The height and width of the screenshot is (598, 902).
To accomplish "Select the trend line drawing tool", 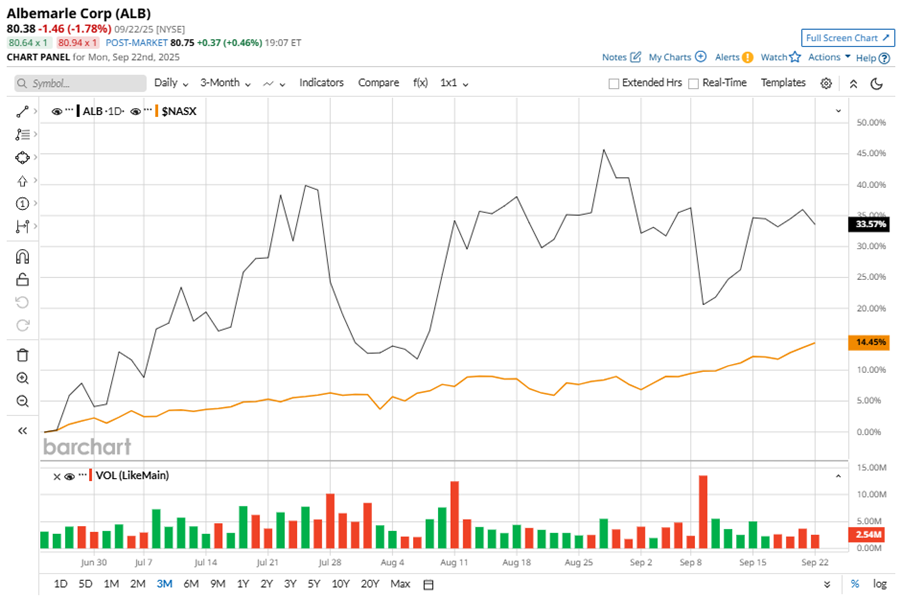I will point(22,112).
